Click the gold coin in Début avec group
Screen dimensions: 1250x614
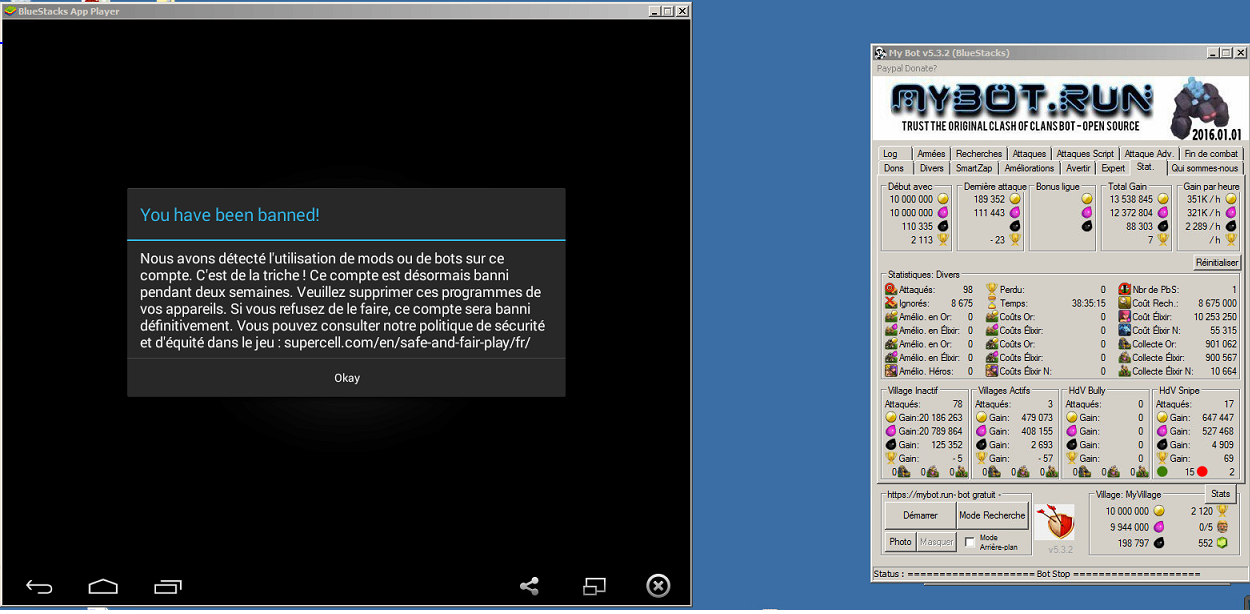click(942, 199)
